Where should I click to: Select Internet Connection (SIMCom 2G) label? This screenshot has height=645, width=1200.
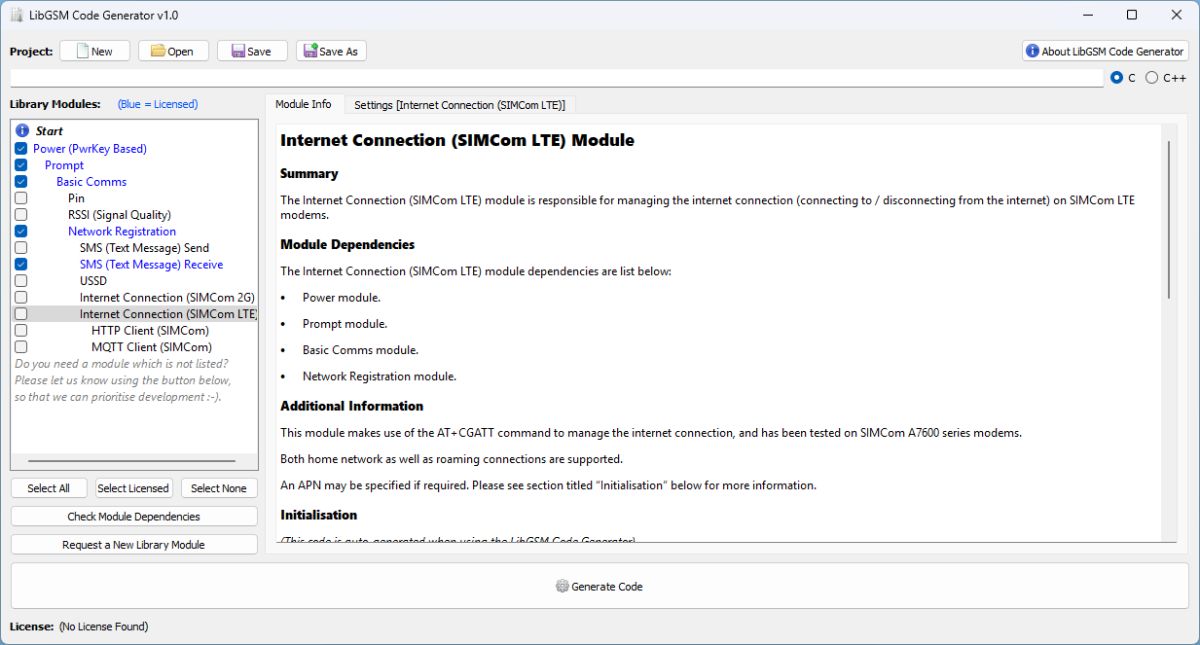pyautogui.click(x=167, y=298)
